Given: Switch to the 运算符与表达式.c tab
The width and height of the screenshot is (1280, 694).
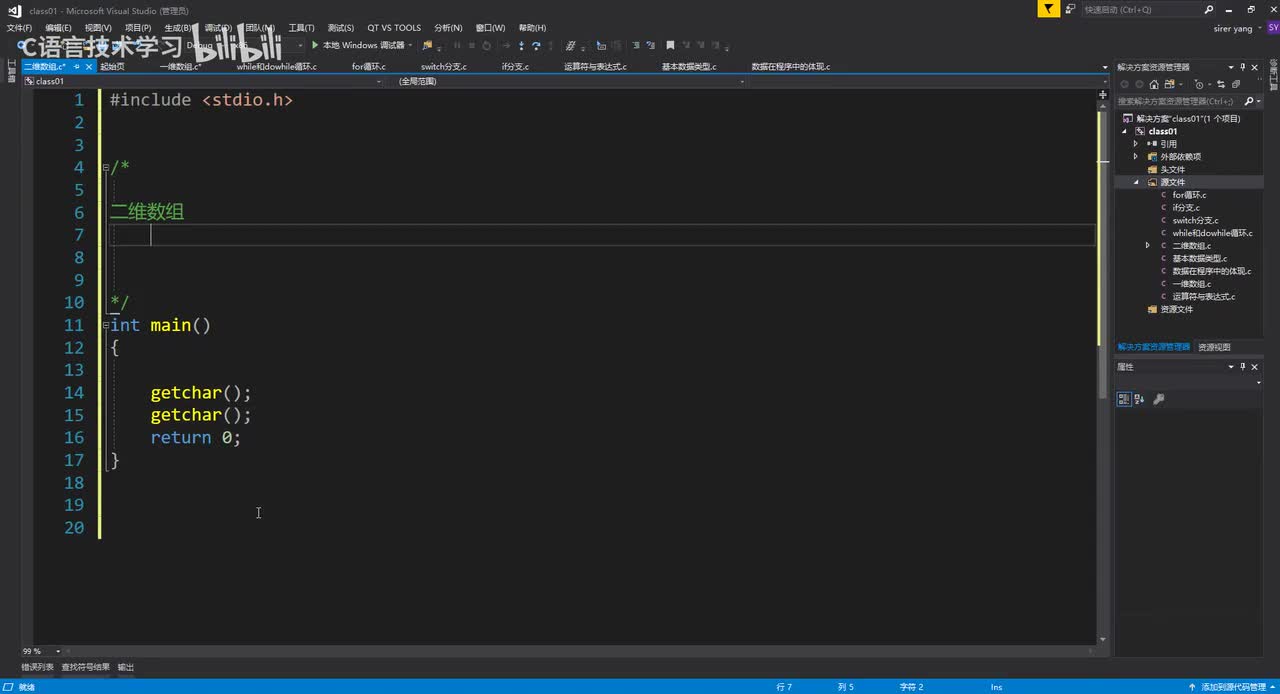Looking at the screenshot, I should point(595,67).
